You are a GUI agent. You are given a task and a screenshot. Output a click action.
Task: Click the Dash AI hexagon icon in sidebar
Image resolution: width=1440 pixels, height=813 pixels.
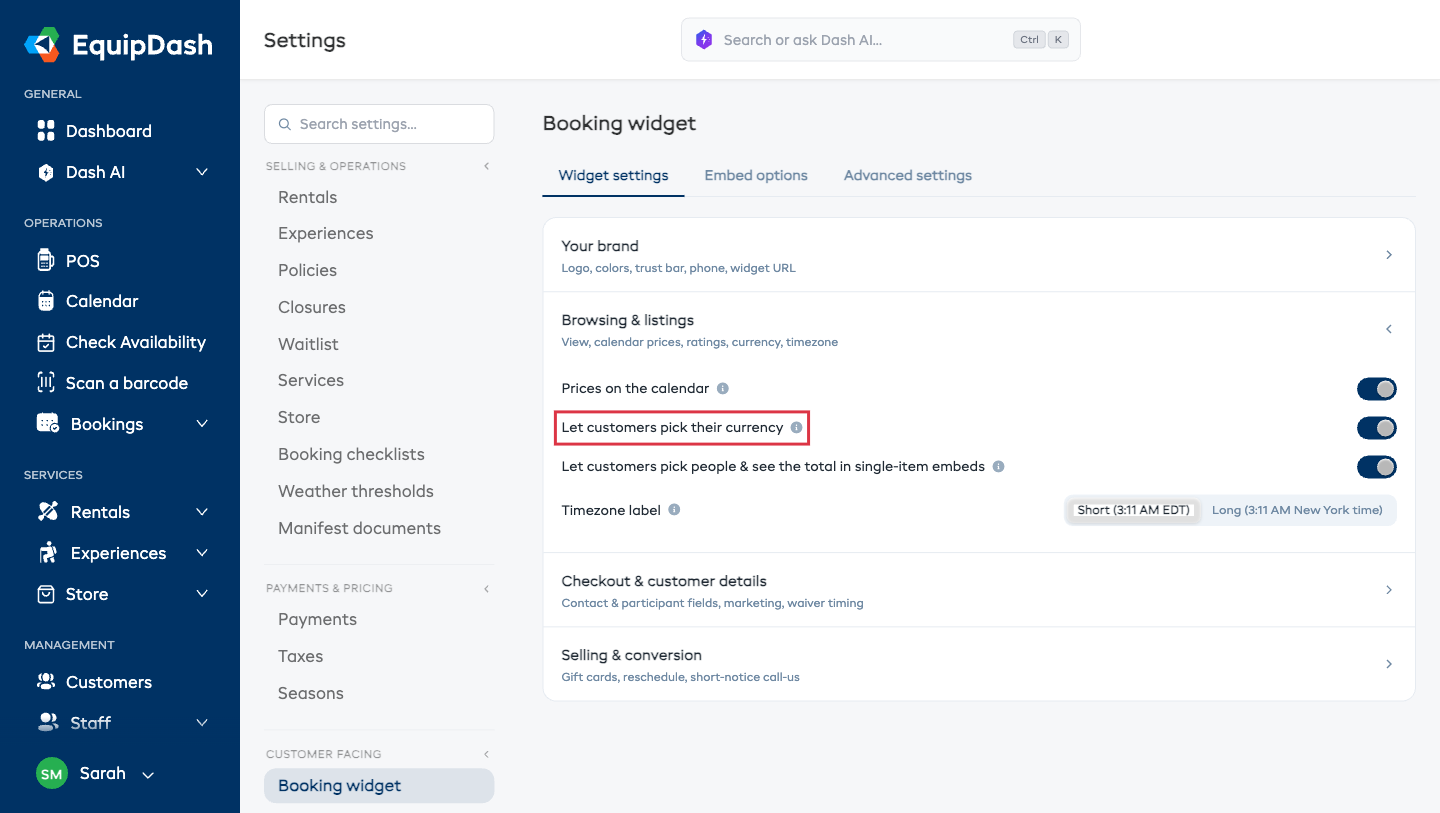[x=46, y=172]
